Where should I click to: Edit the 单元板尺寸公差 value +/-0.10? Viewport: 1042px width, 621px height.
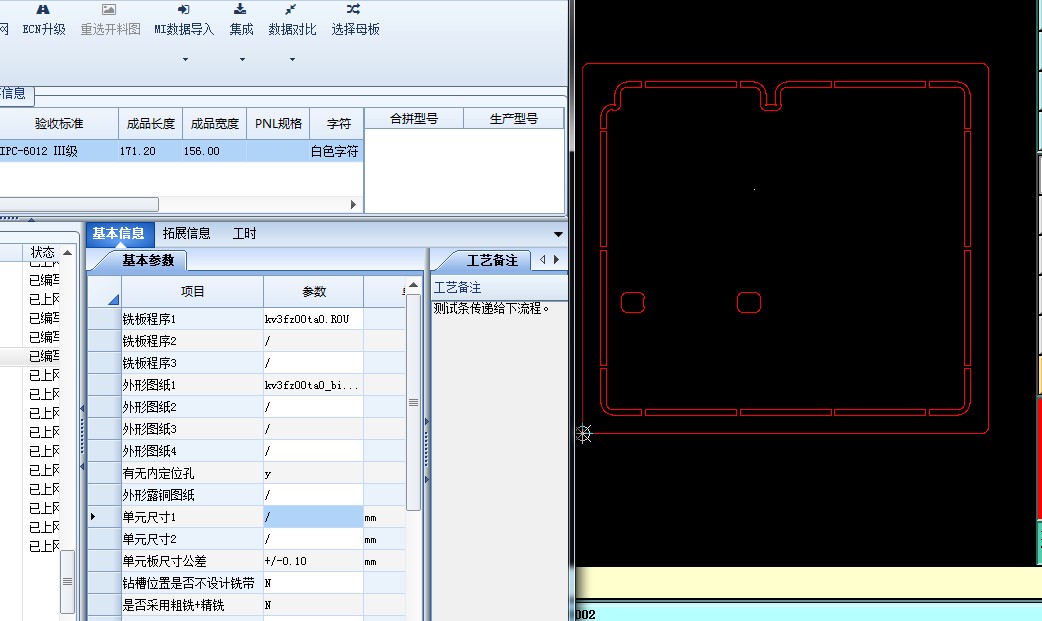click(x=314, y=561)
